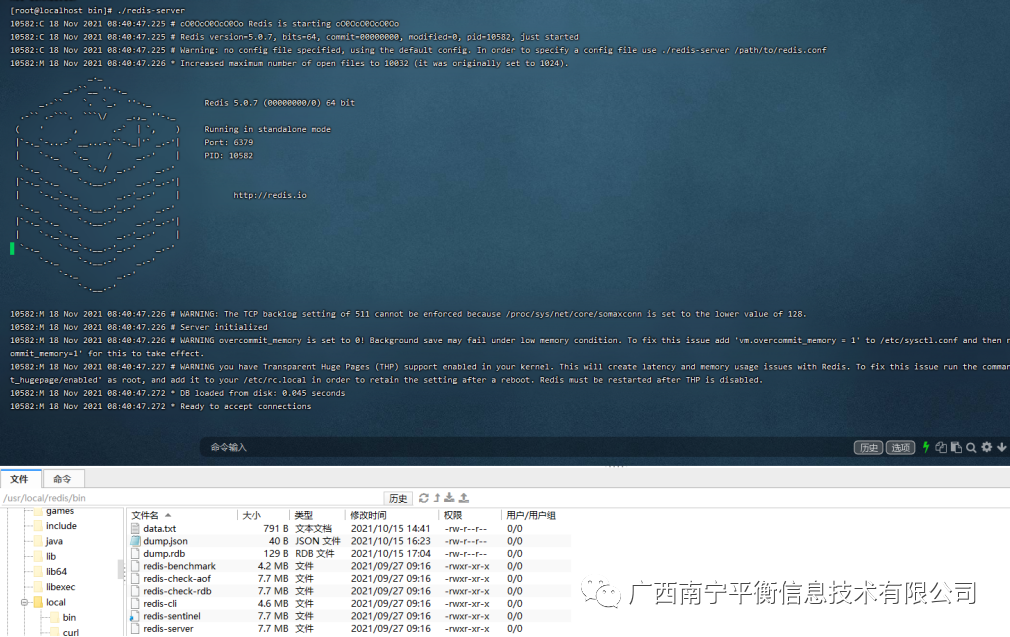Click the redis-benchmark file icon
1010x637 pixels.
click(135, 566)
